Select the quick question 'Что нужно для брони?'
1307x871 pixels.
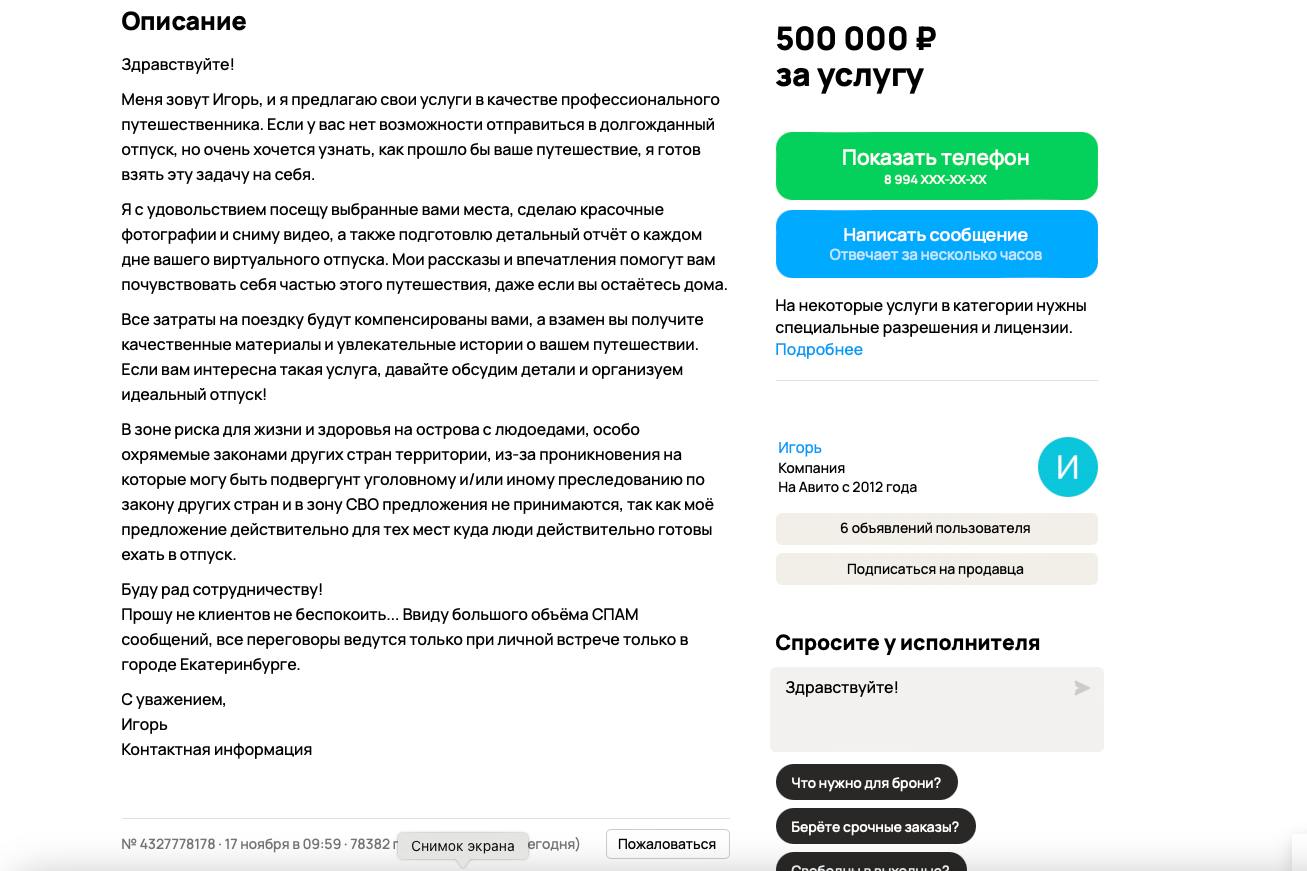pyautogui.click(x=866, y=781)
